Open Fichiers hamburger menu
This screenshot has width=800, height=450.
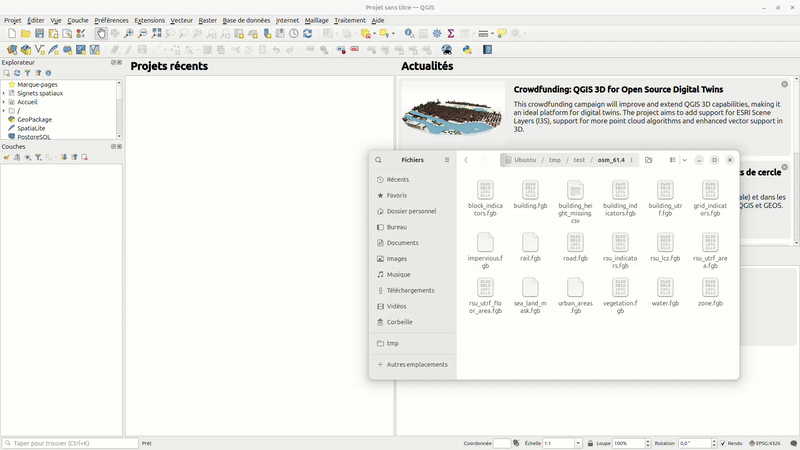coord(447,160)
